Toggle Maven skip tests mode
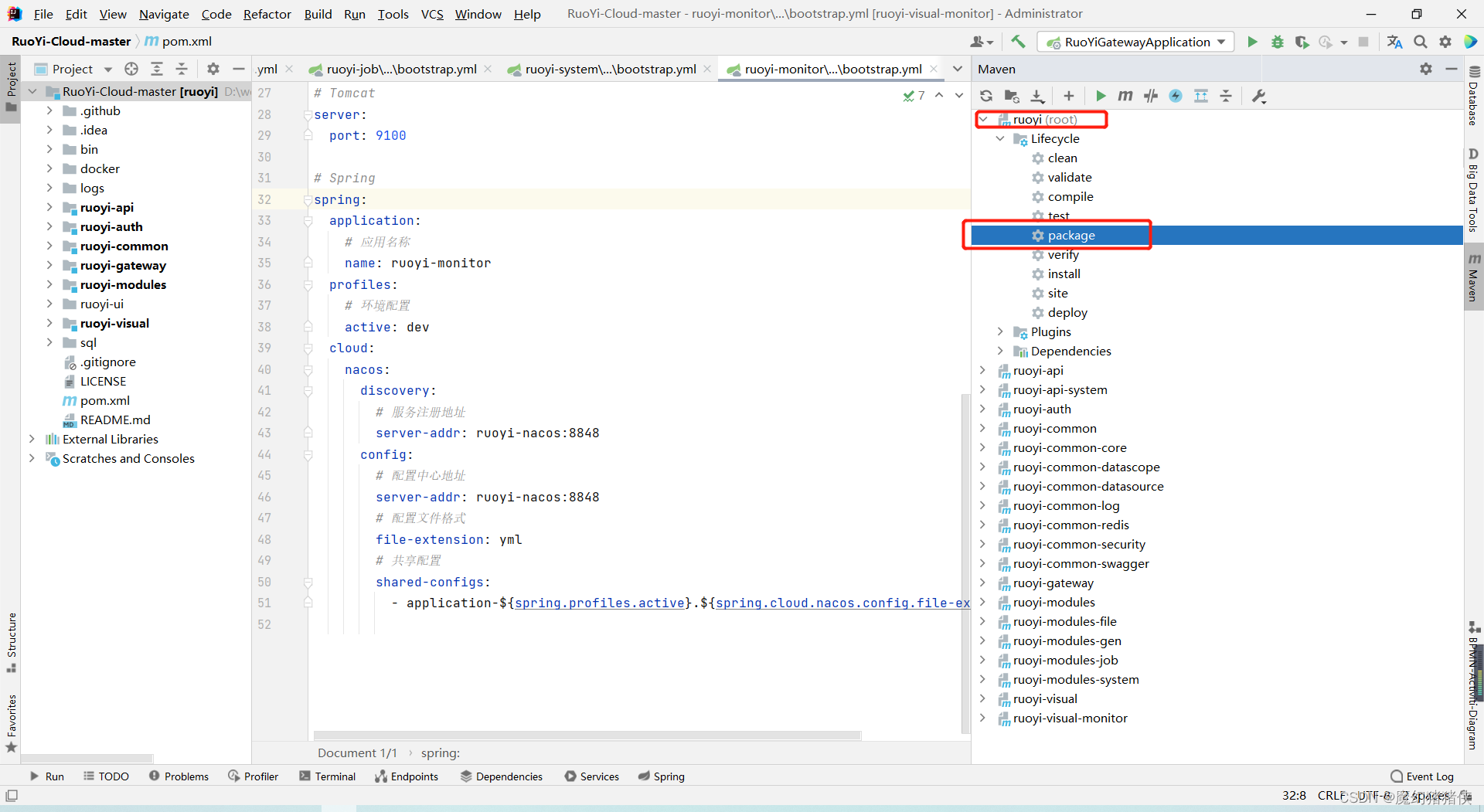 click(x=1176, y=96)
